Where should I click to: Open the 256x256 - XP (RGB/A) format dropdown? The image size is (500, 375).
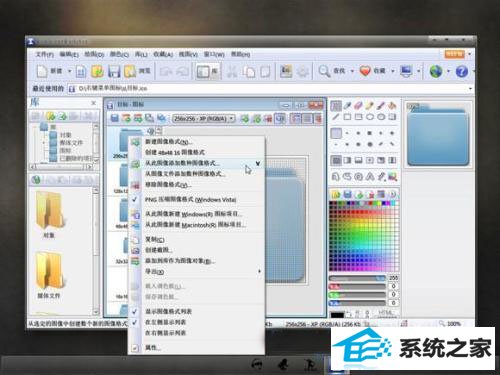[204, 118]
